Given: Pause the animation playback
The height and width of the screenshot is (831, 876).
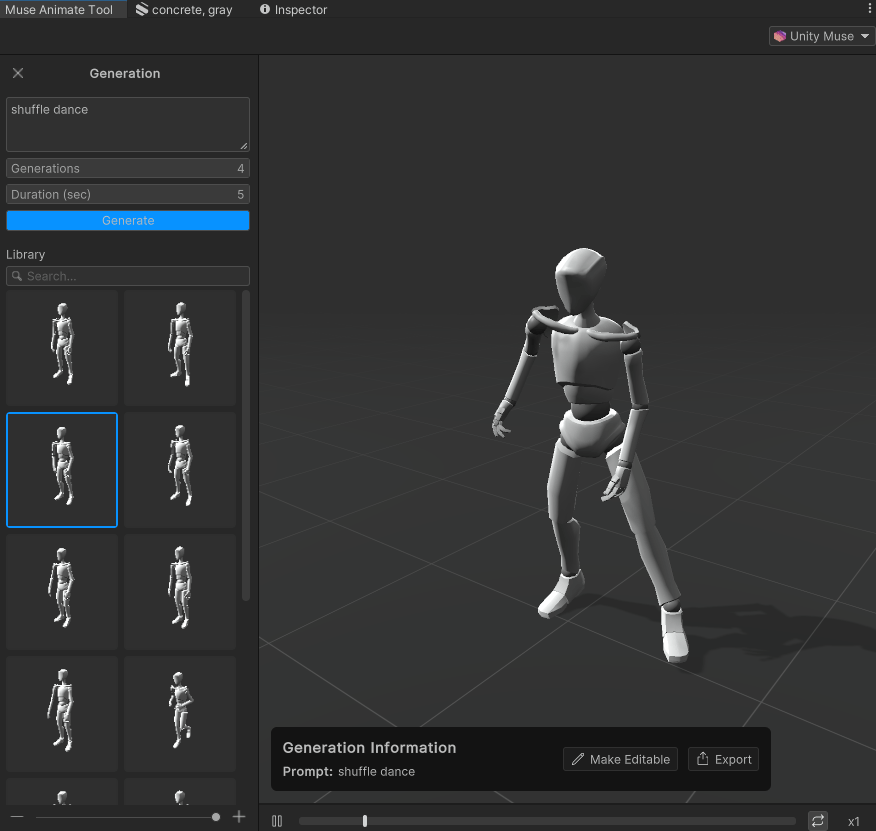Looking at the screenshot, I should (x=277, y=821).
